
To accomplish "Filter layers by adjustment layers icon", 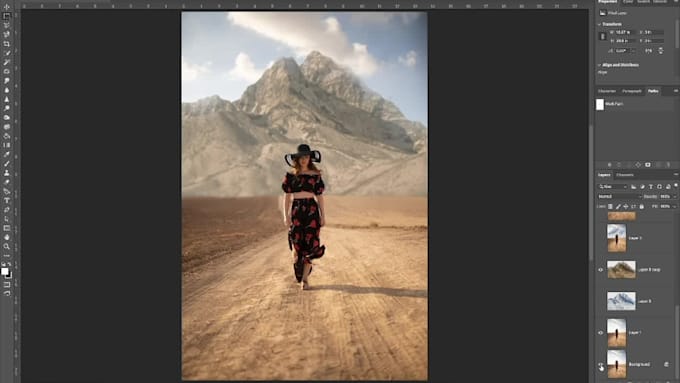I will point(642,187).
